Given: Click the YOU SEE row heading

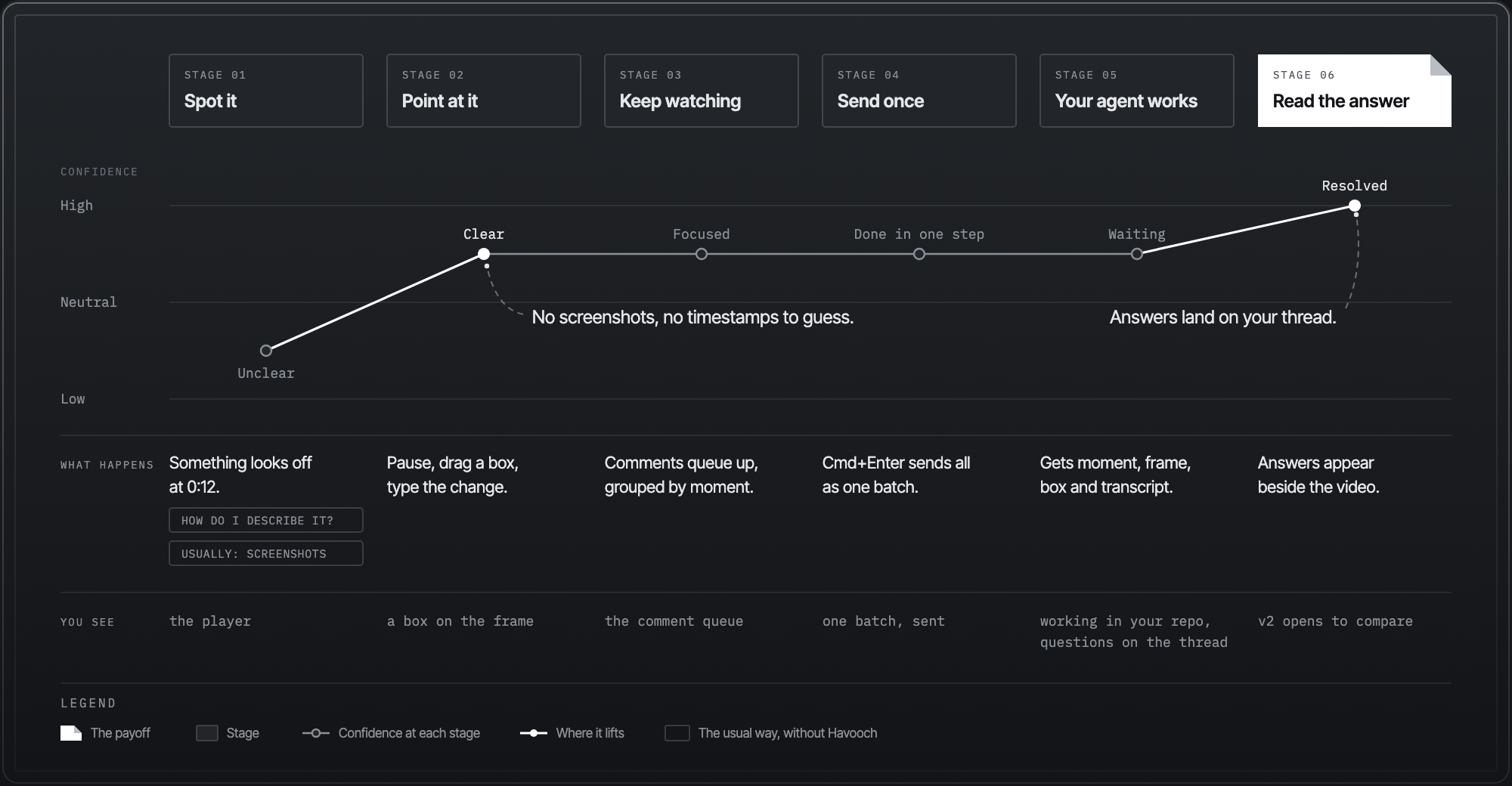Looking at the screenshot, I should (87, 622).
